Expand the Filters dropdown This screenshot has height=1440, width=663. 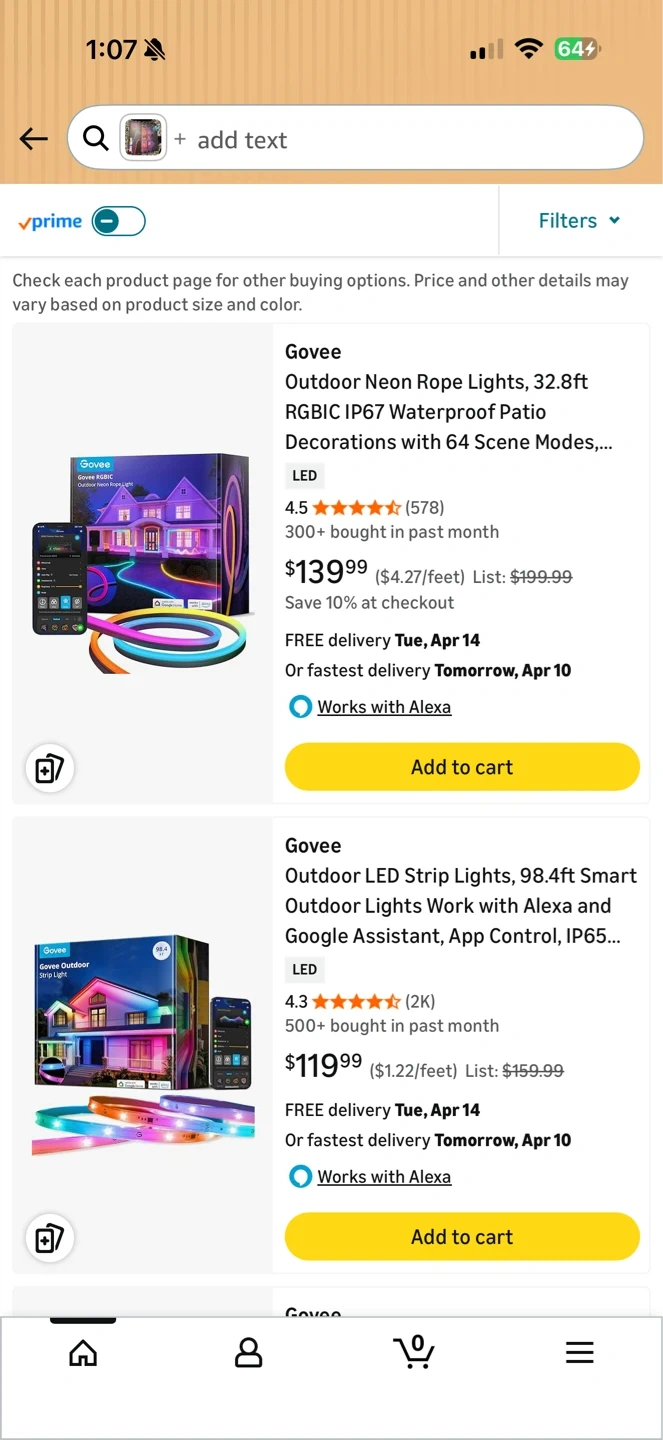pyautogui.click(x=580, y=221)
